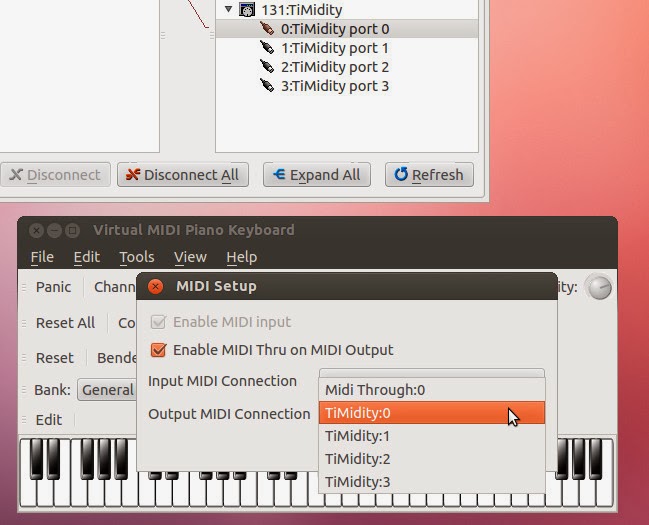
Task: Open the Bank General dropdown
Action: [x=107, y=390]
